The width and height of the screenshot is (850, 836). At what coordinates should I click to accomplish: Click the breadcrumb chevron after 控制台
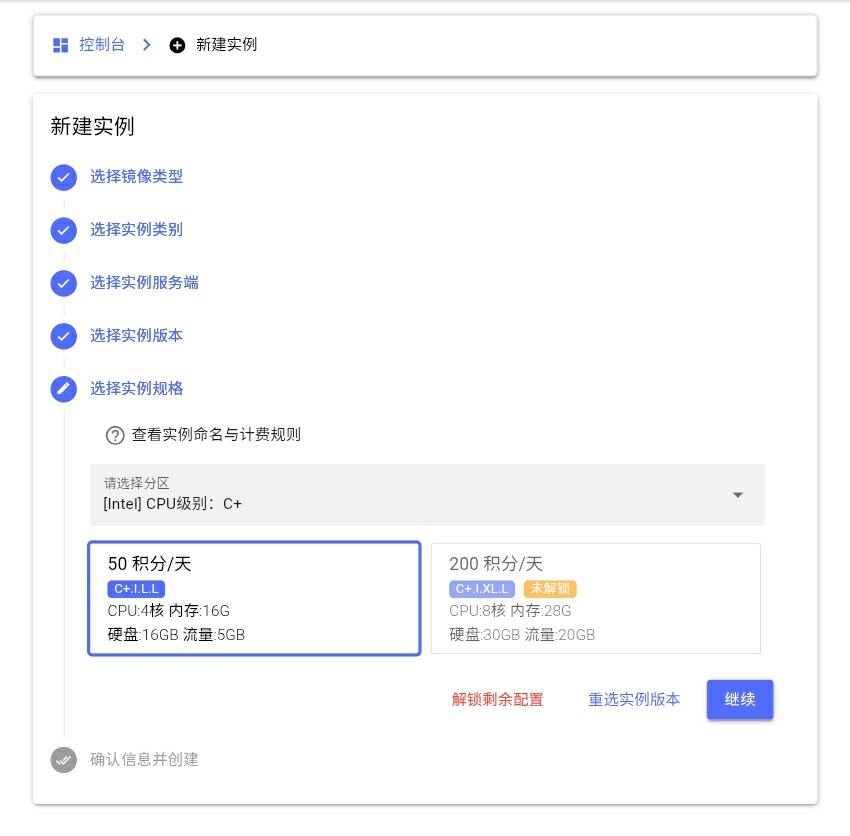click(146, 44)
